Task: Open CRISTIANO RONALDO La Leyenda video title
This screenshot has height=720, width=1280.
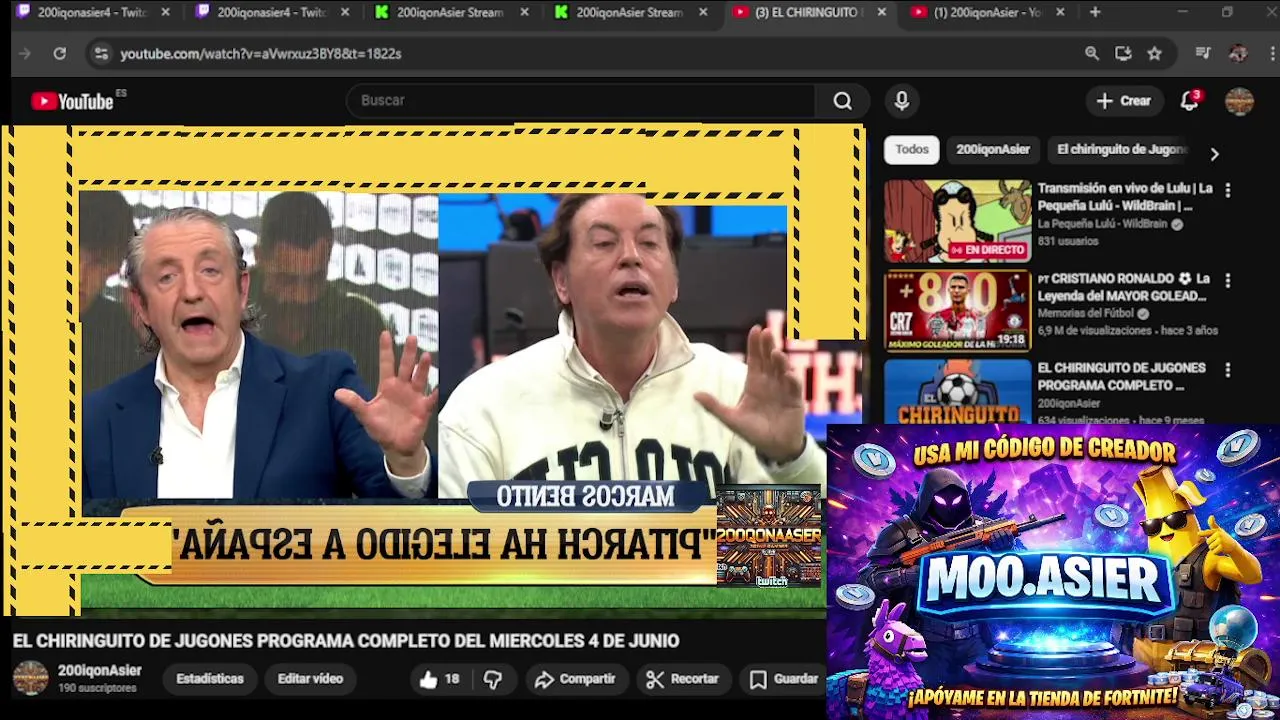Action: (x=1123, y=288)
